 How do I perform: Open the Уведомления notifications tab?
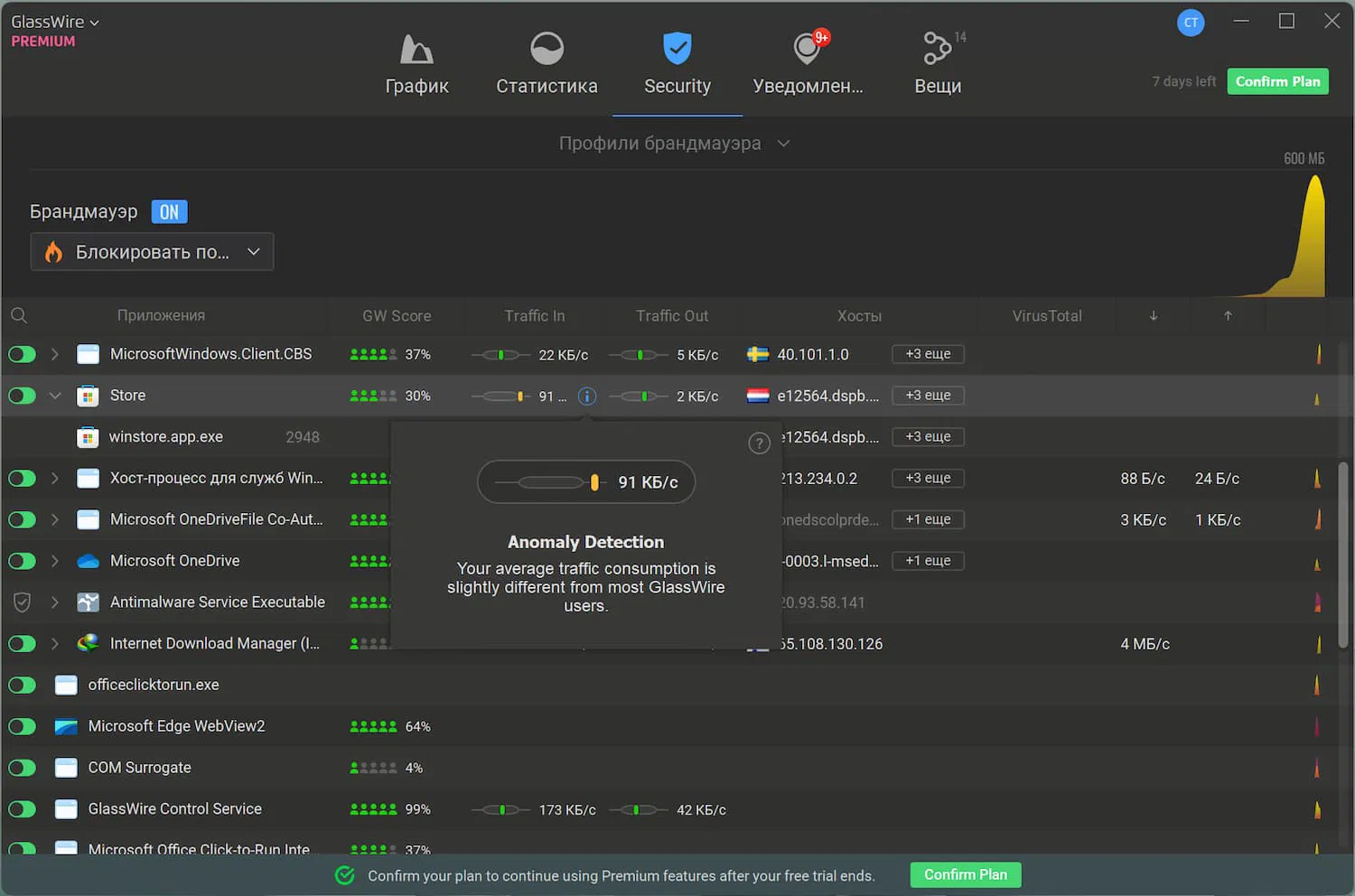tap(808, 64)
